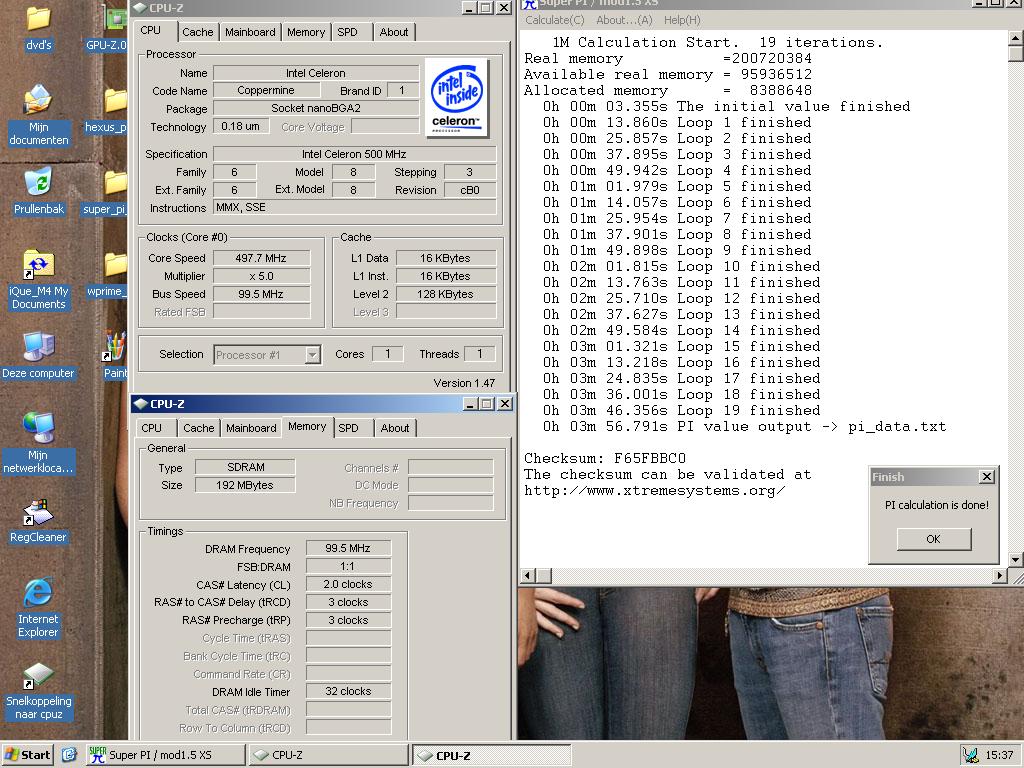This screenshot has height=768, width=1024.
Task: Launch RegCleaner shortcut
Action: click(x=38, y=512)
